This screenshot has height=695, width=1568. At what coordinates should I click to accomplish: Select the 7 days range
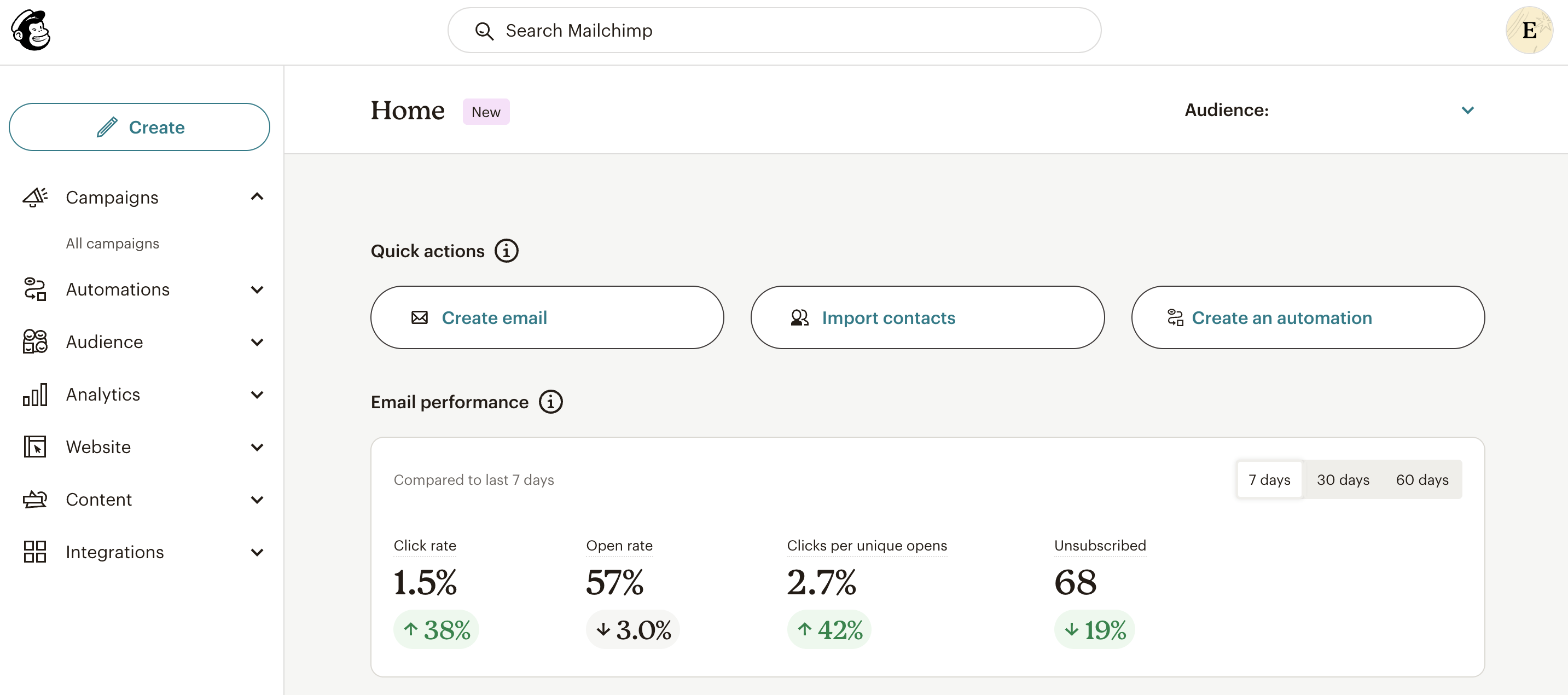click(1269, 479)
